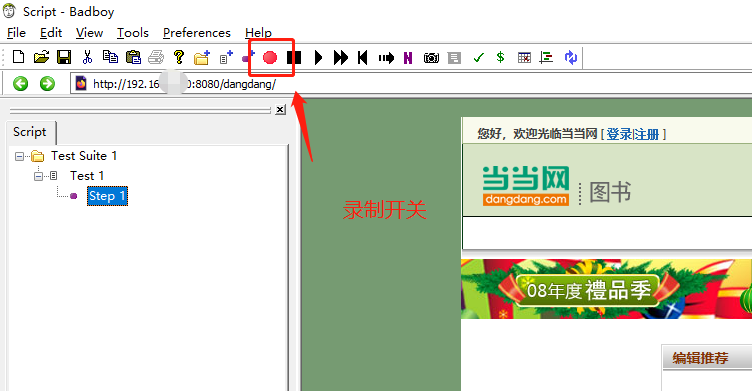Close the script panel with the X button

click(x=281, y=110)
